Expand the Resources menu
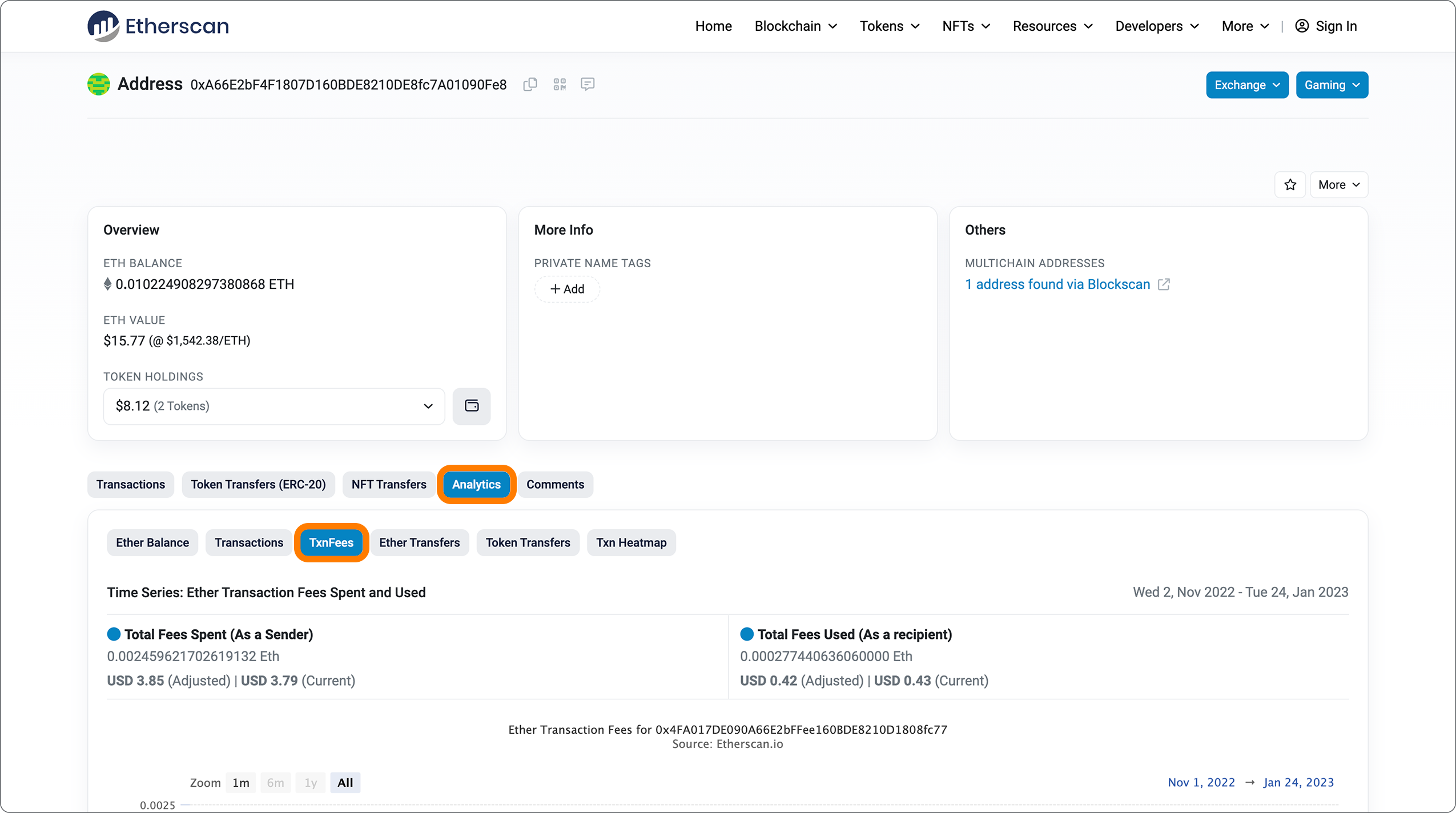This screenshot has height=813, width=1456. (x=1053, y=26)
